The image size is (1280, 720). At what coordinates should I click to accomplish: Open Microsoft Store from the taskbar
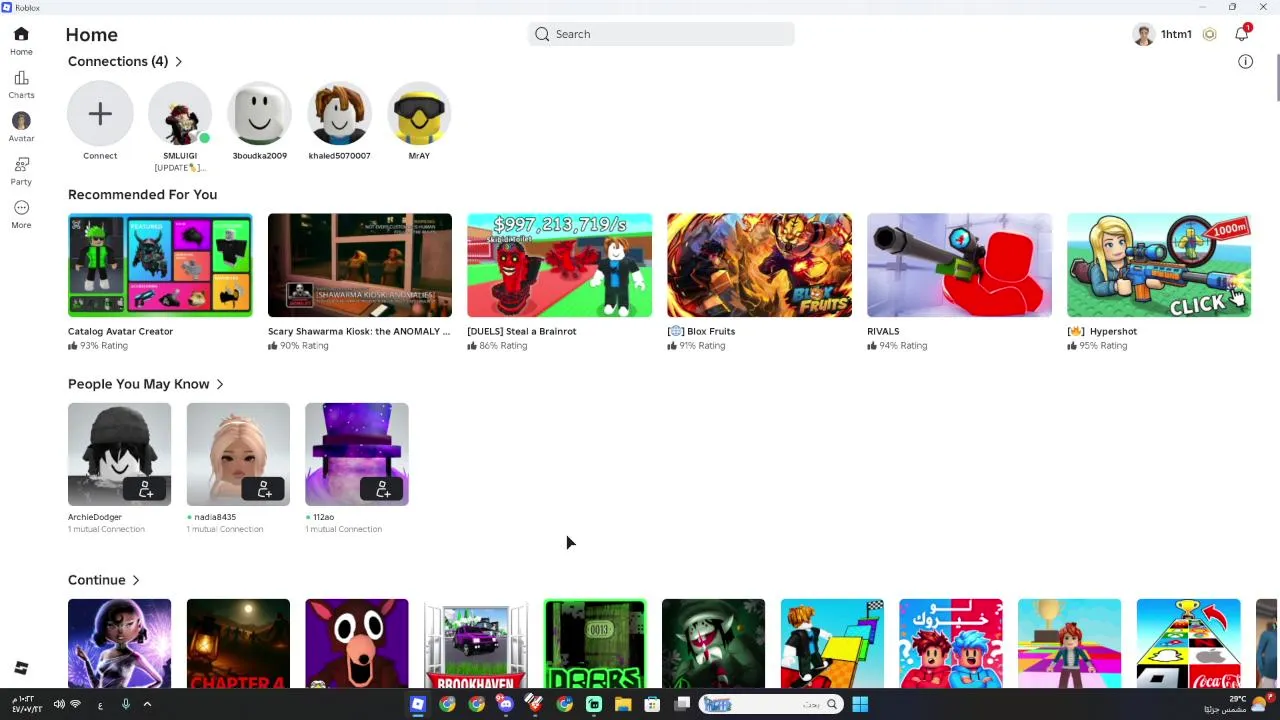tap(652, 704)
